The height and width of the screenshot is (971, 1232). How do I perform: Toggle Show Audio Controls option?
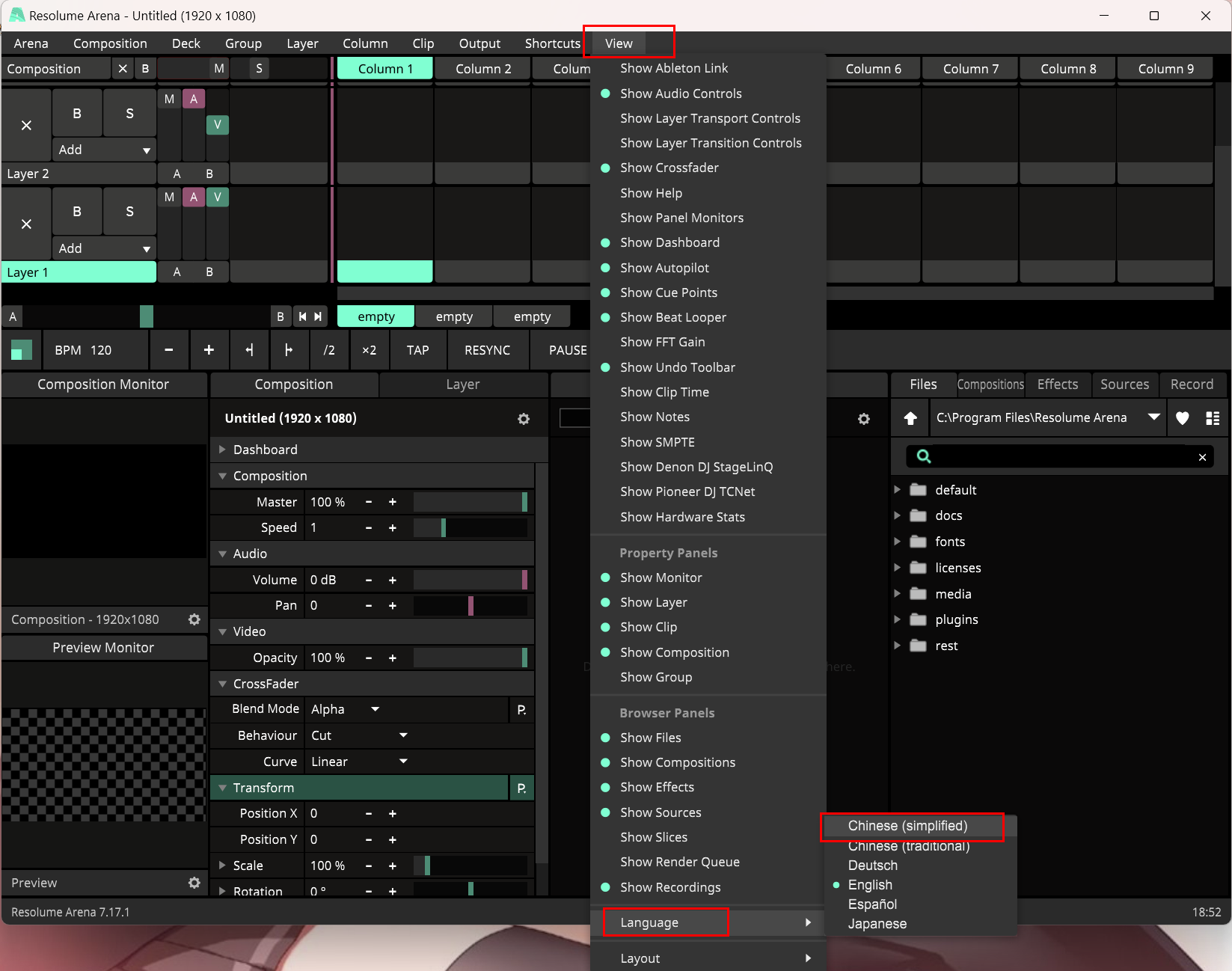point(680,94)
